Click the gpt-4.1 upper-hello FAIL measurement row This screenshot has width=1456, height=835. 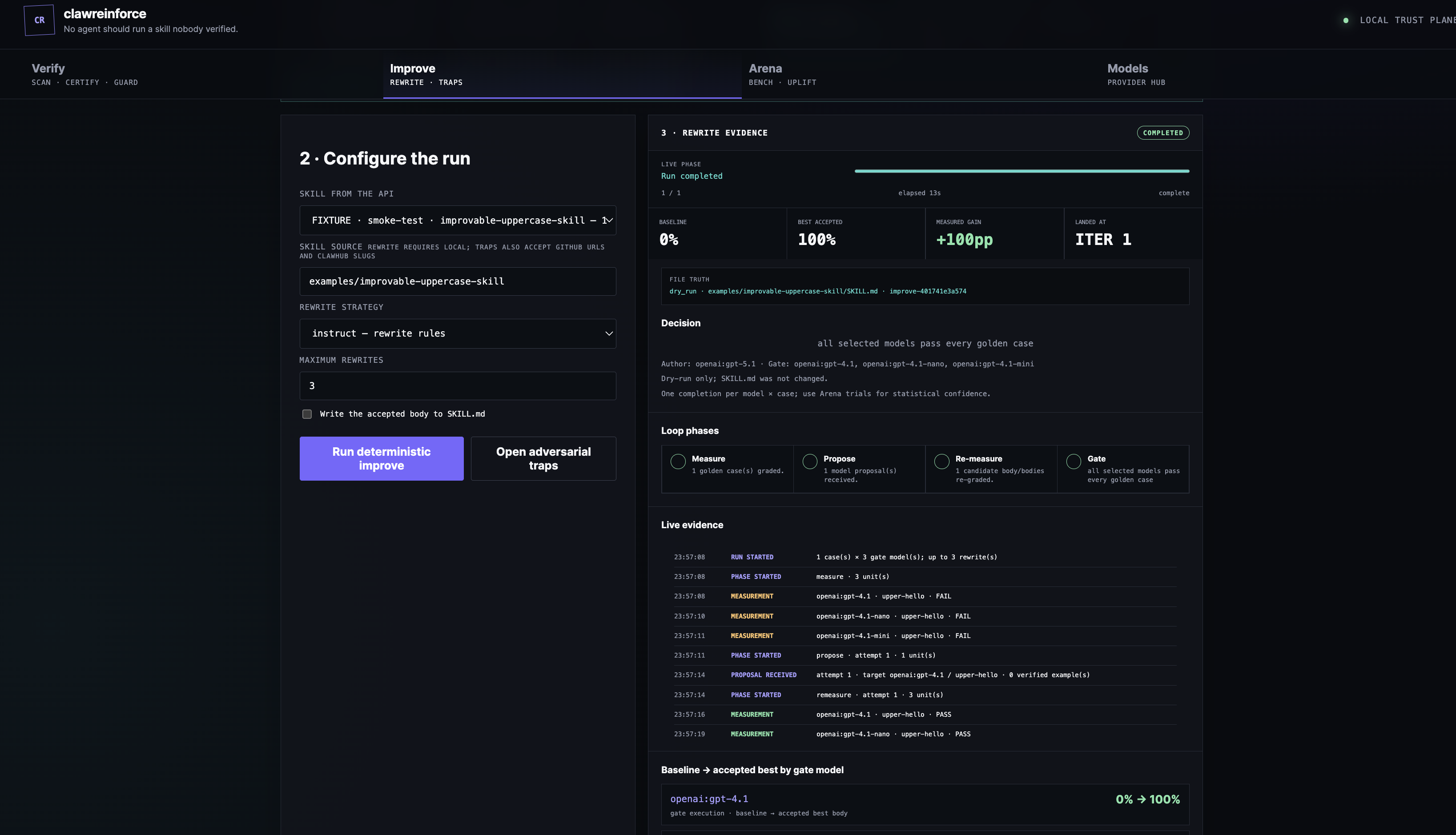point(925,596)
